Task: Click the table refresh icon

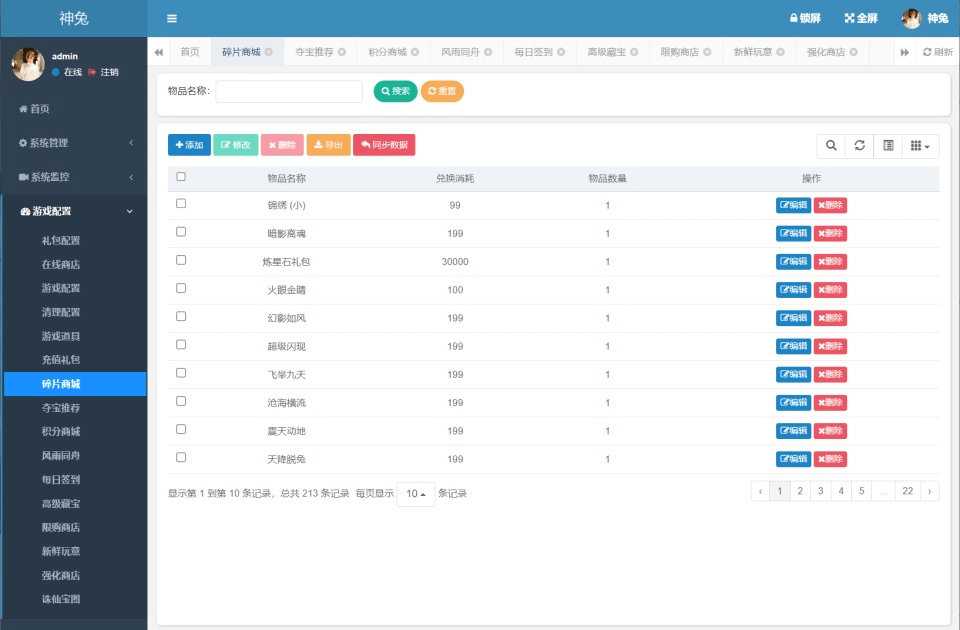Action: 860,146
